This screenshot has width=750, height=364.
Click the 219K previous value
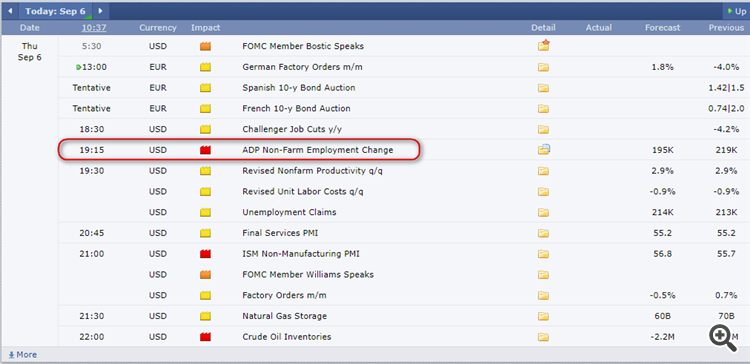[x=727, y=150]
